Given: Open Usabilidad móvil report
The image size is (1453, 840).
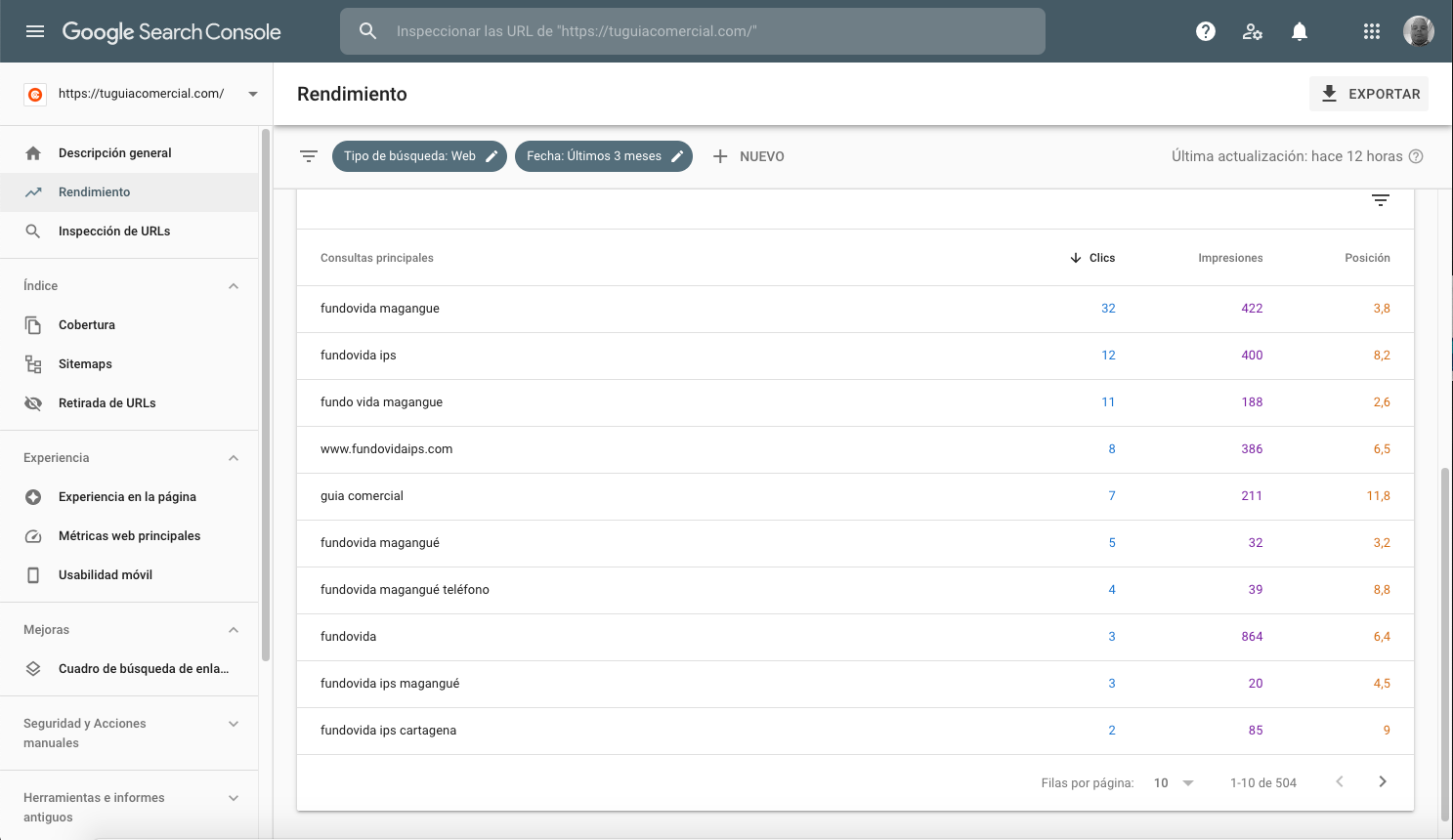Looking at the screenshot, I should 129,575.
